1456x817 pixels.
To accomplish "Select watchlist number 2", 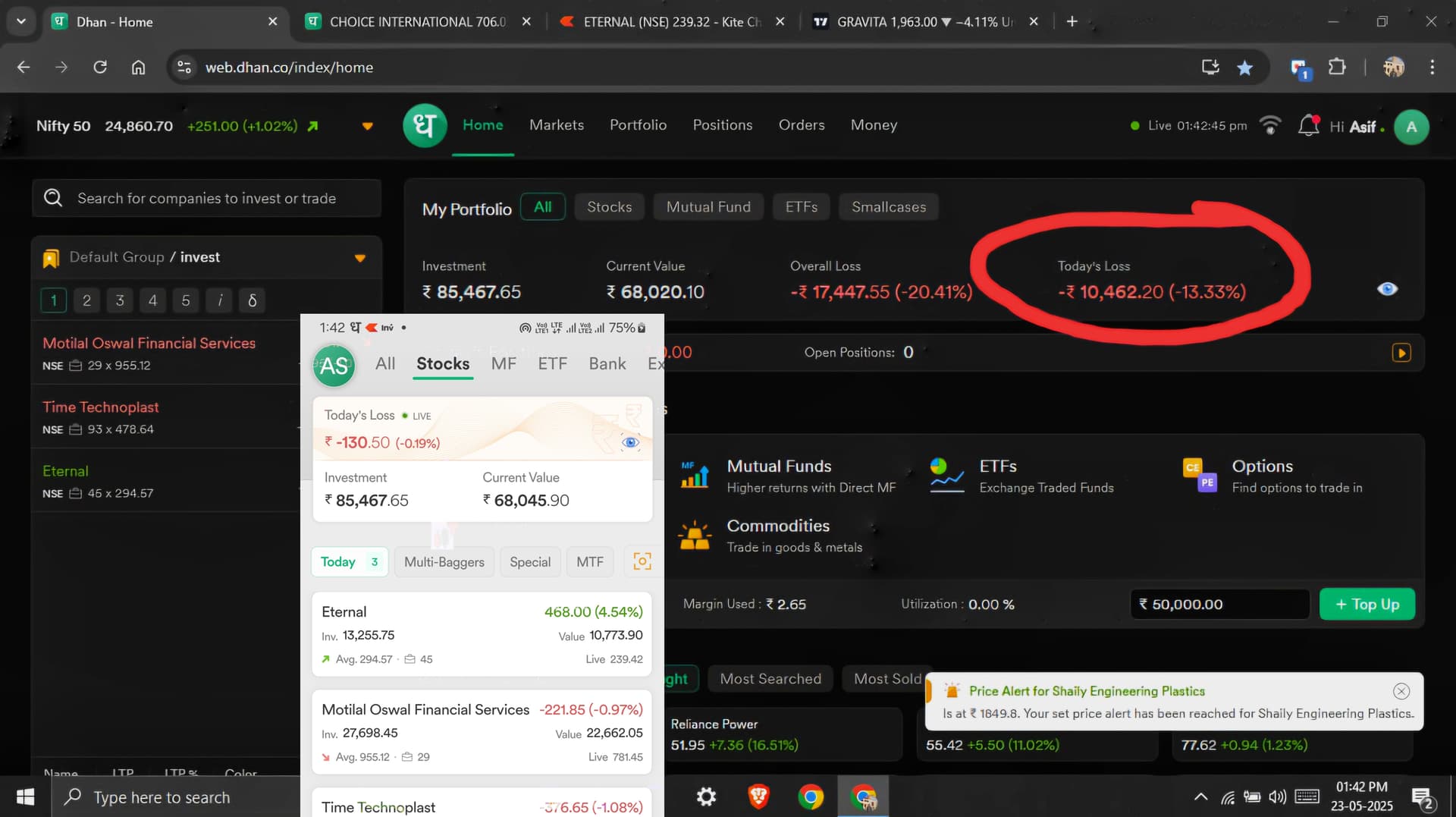I will coord(86,300).
